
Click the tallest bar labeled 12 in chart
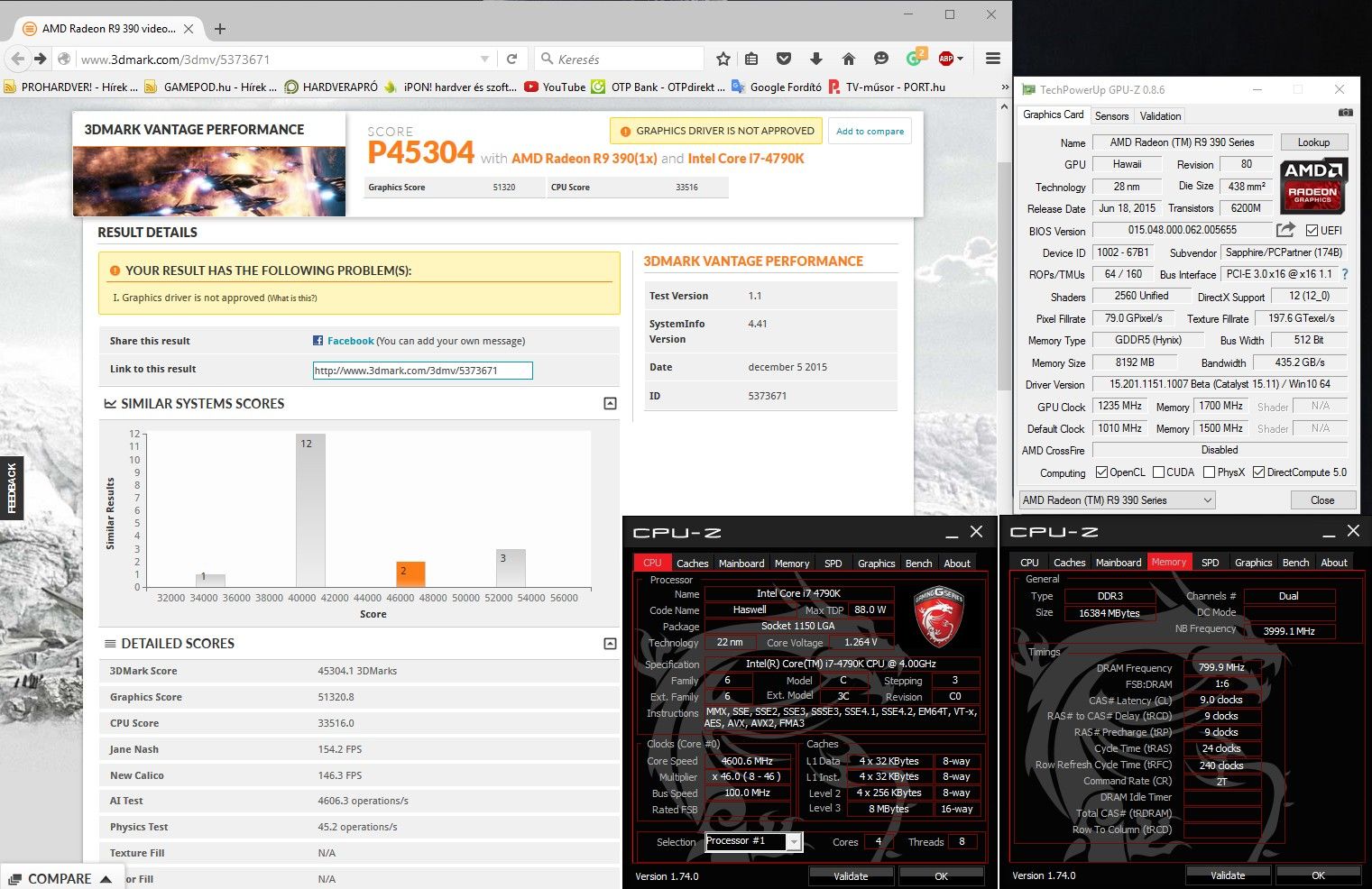310,510
